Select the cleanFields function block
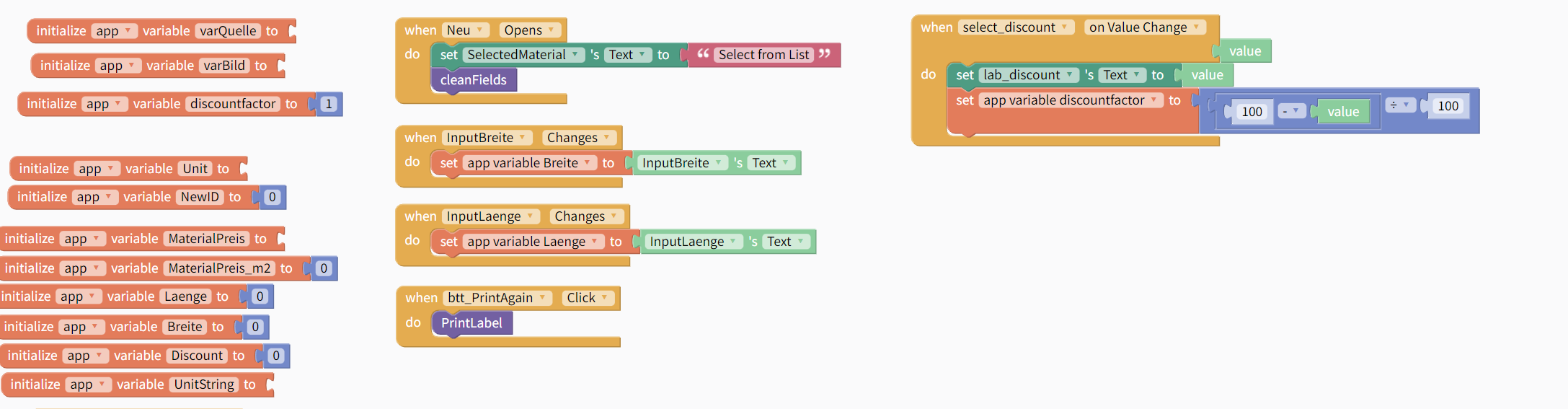1568x409 pixels. click(474, 80)
